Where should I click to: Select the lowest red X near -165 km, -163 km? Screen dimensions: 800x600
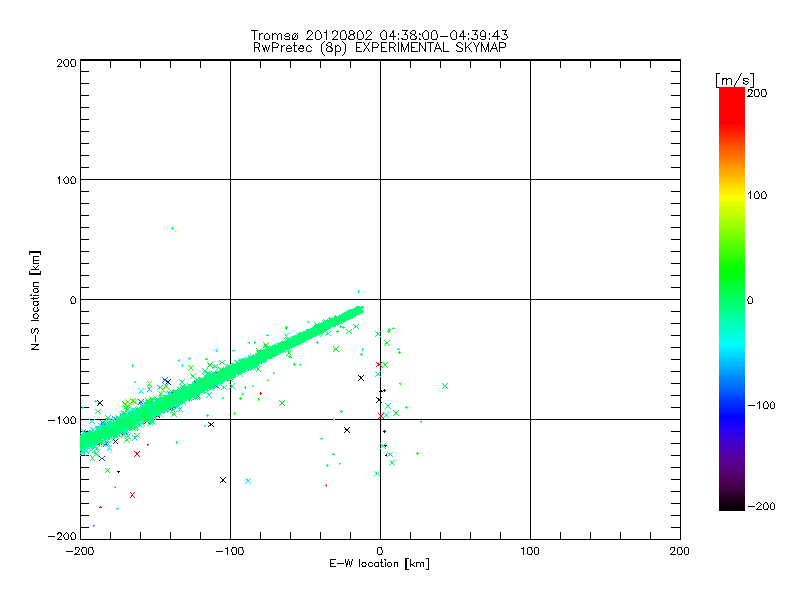click(x=133, y=495)
